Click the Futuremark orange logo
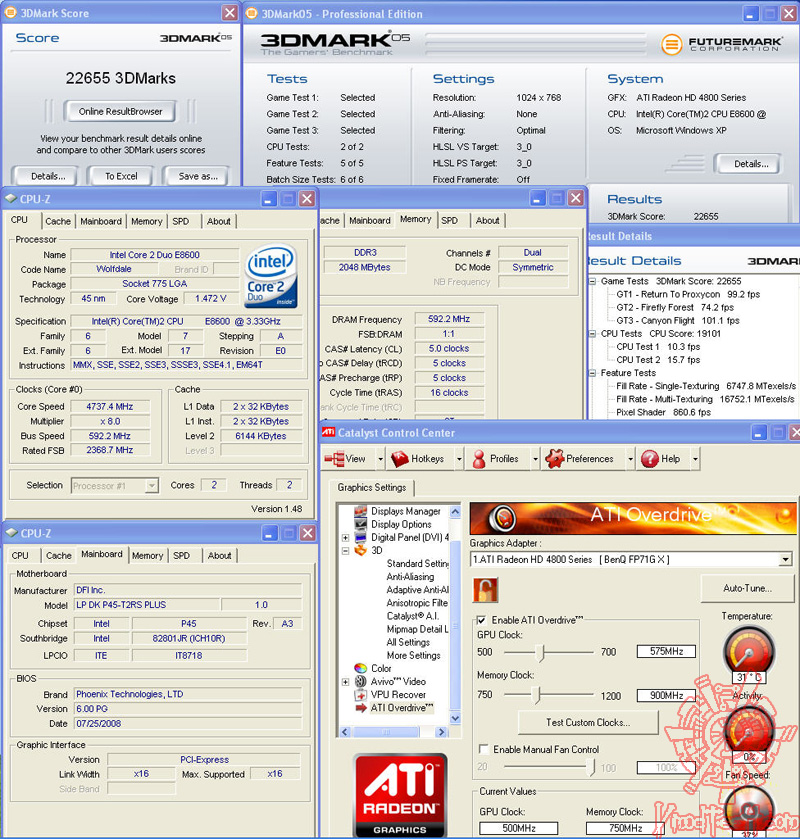 click(x=671, y=44)
